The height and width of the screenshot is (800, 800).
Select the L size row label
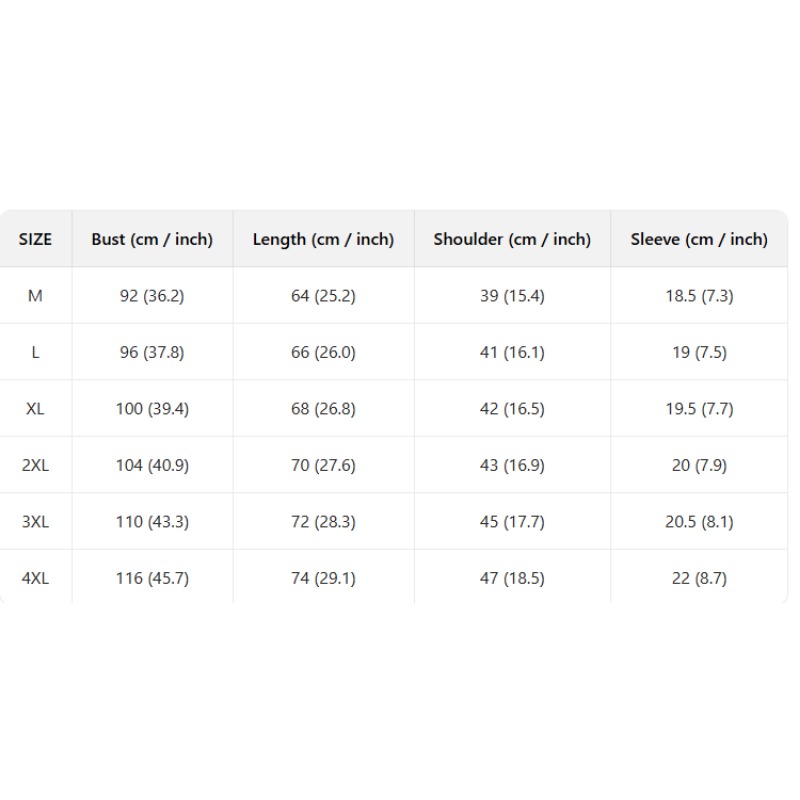35,353
